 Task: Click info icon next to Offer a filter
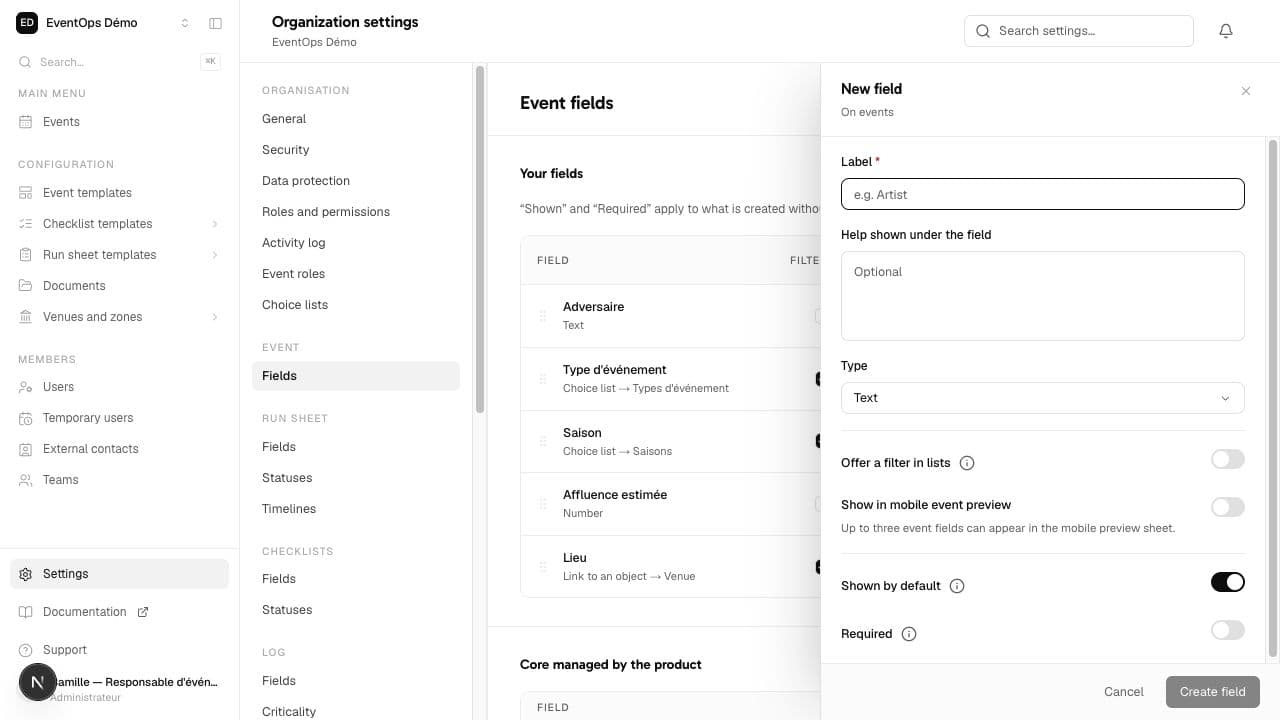pyautogui.click(x=967, y=463)
